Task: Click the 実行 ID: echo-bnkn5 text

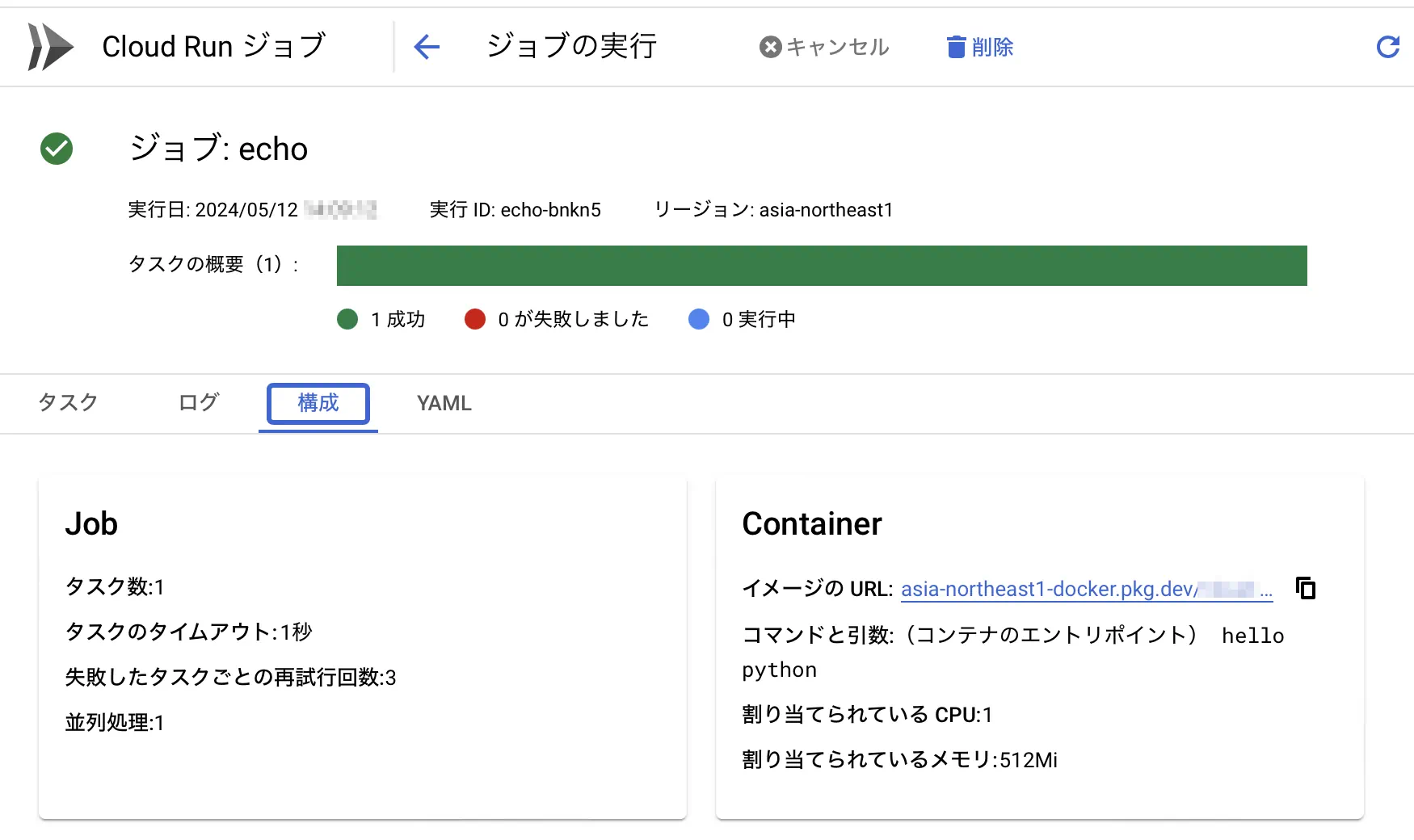Action: [x=516, y=210]
